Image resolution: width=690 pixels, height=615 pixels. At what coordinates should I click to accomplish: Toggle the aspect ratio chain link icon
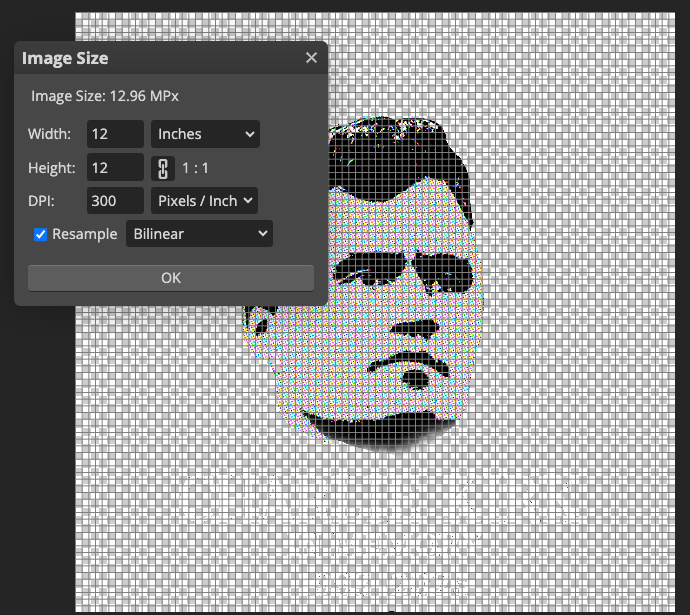tap(161, 168)
